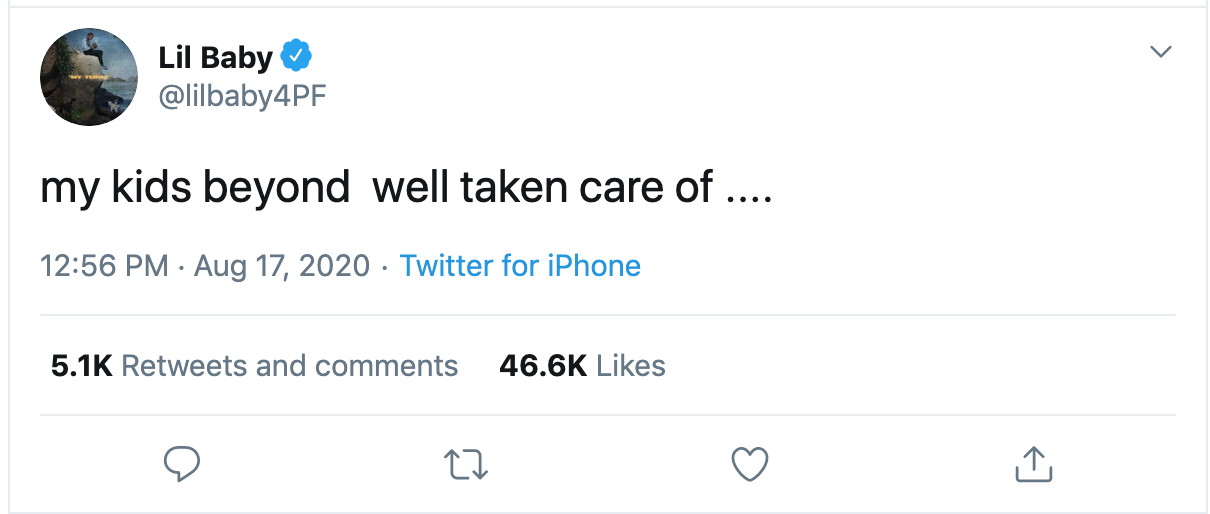Click the Aug 17, 2020 date

tap(282, 266)
